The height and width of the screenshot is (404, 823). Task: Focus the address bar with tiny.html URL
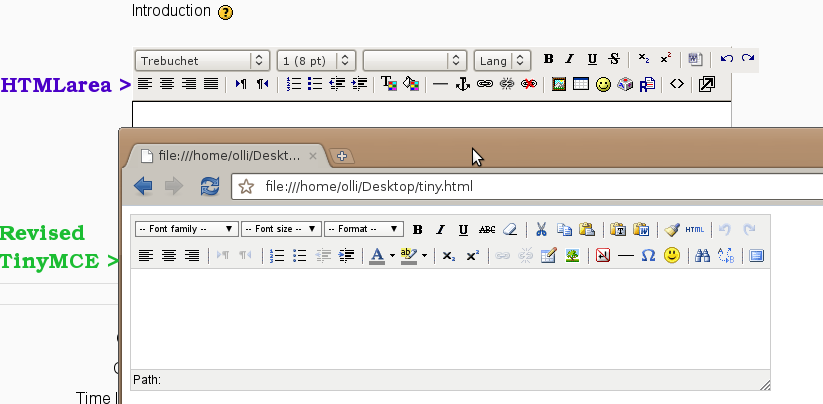527,186
